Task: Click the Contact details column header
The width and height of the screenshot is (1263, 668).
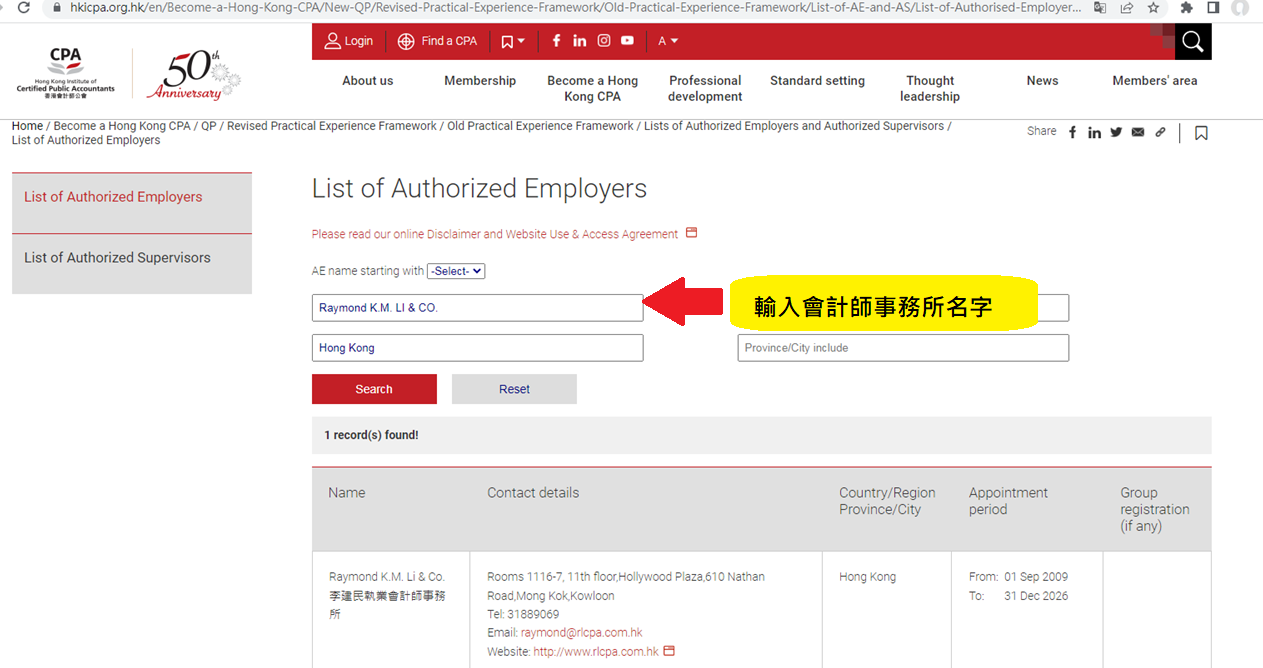Action: (533, 493)
